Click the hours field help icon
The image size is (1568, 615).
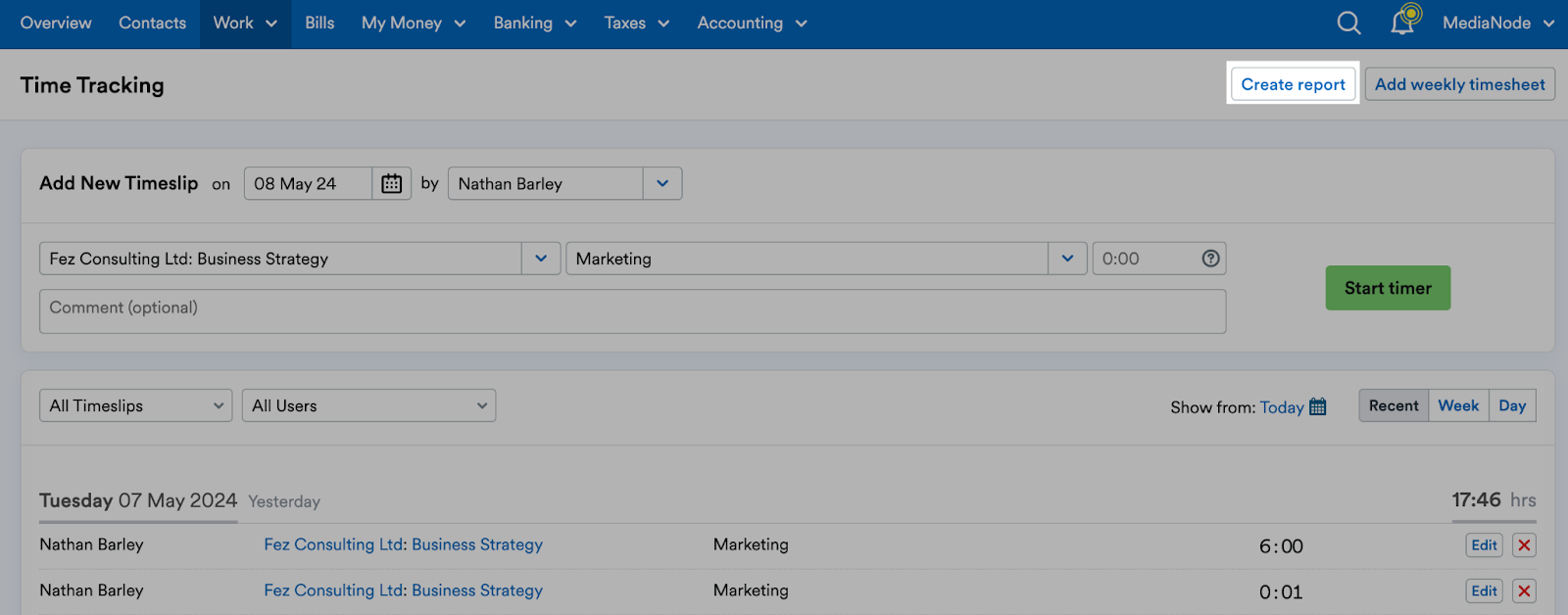[1210, 259]
